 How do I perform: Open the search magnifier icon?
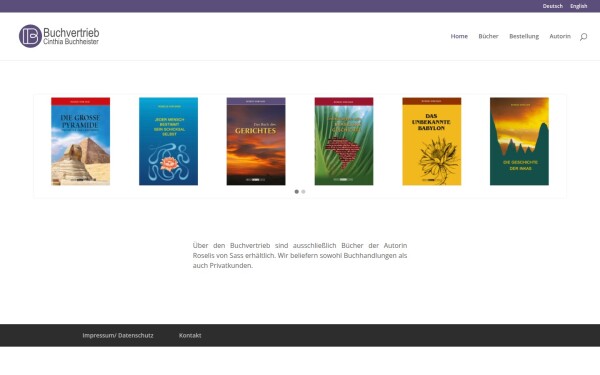(583, 37)
